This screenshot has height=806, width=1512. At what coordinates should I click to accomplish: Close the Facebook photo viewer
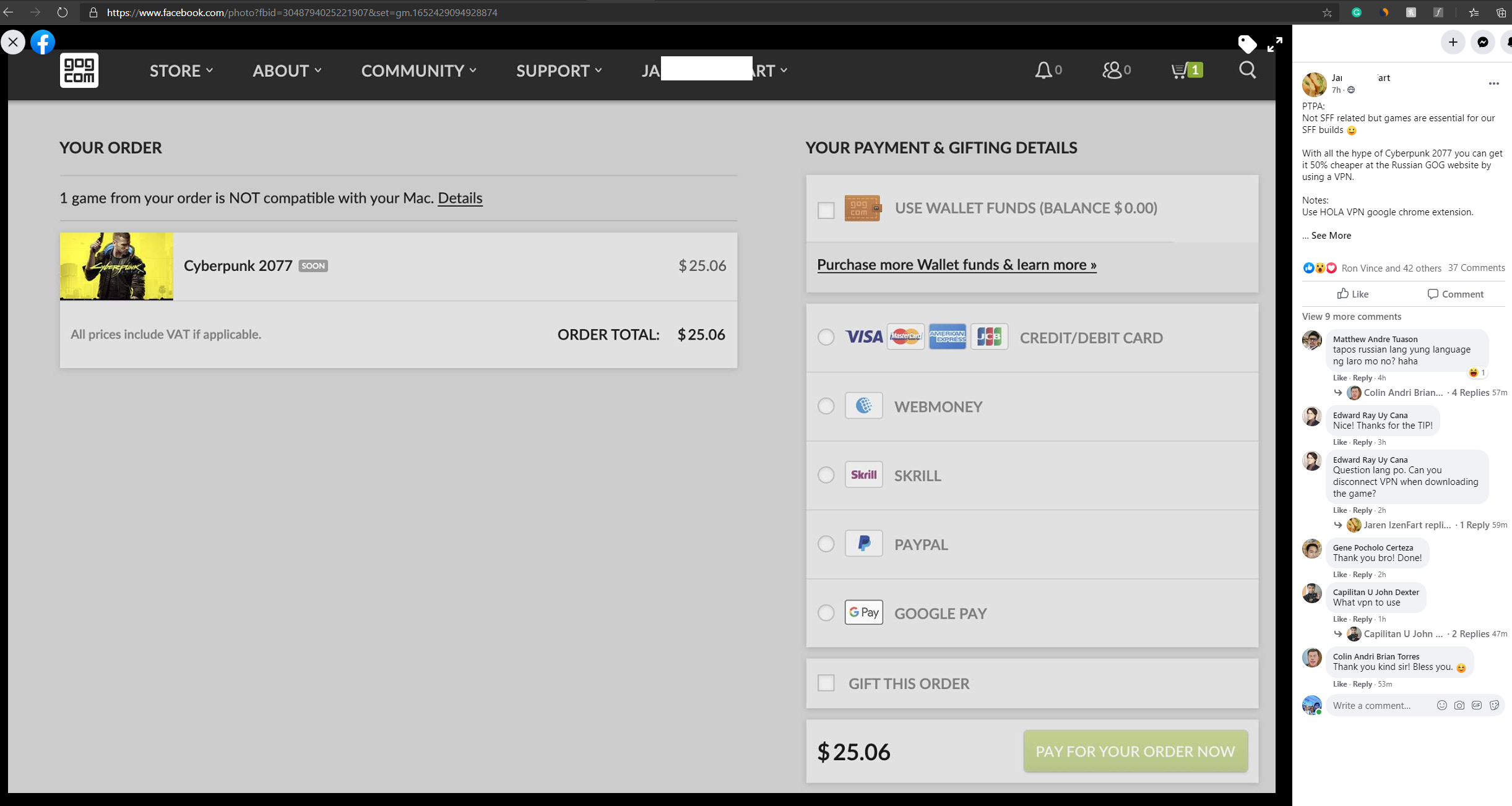13,42
